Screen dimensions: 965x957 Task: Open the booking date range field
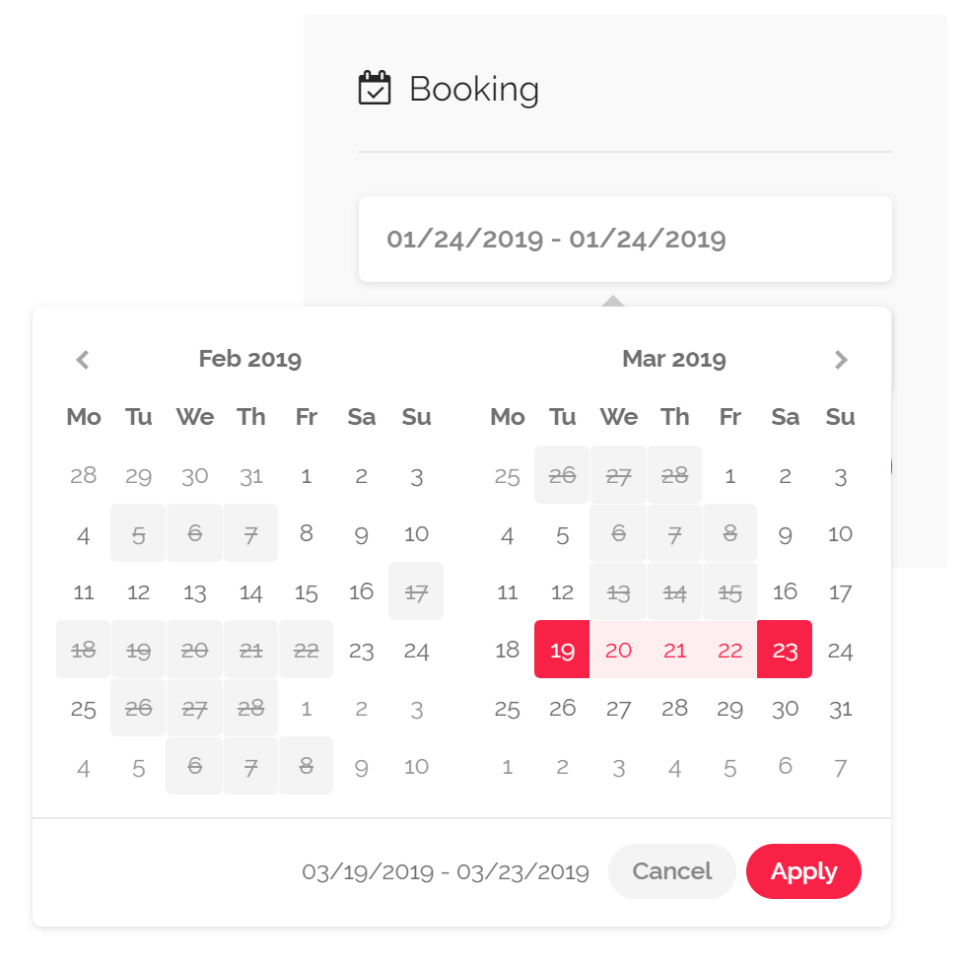click(625, 239)
